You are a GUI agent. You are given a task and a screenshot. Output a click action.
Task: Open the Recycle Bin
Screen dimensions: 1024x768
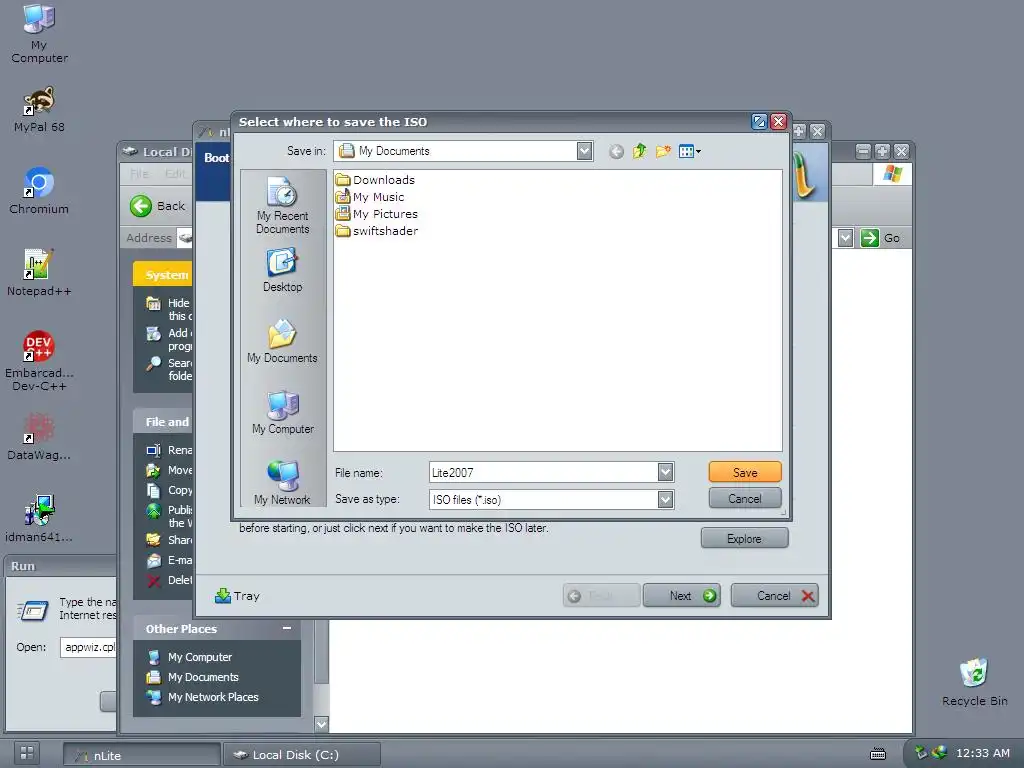click(x=974, y=682)
